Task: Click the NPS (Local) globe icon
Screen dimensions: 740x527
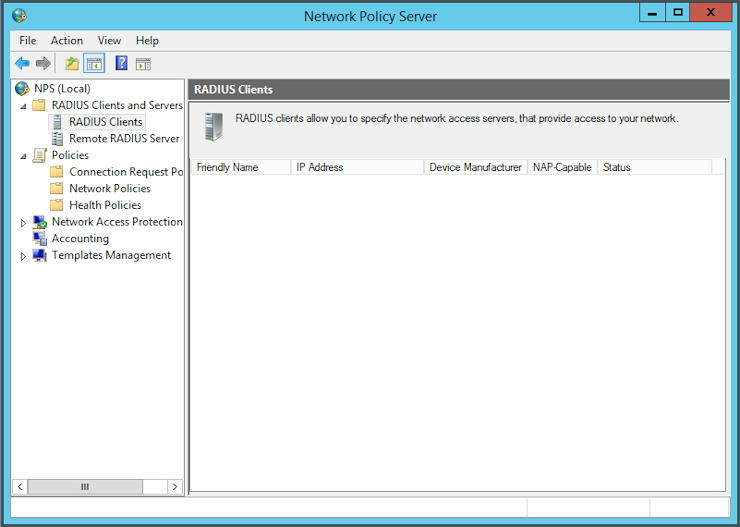Action: pos(22,88)
